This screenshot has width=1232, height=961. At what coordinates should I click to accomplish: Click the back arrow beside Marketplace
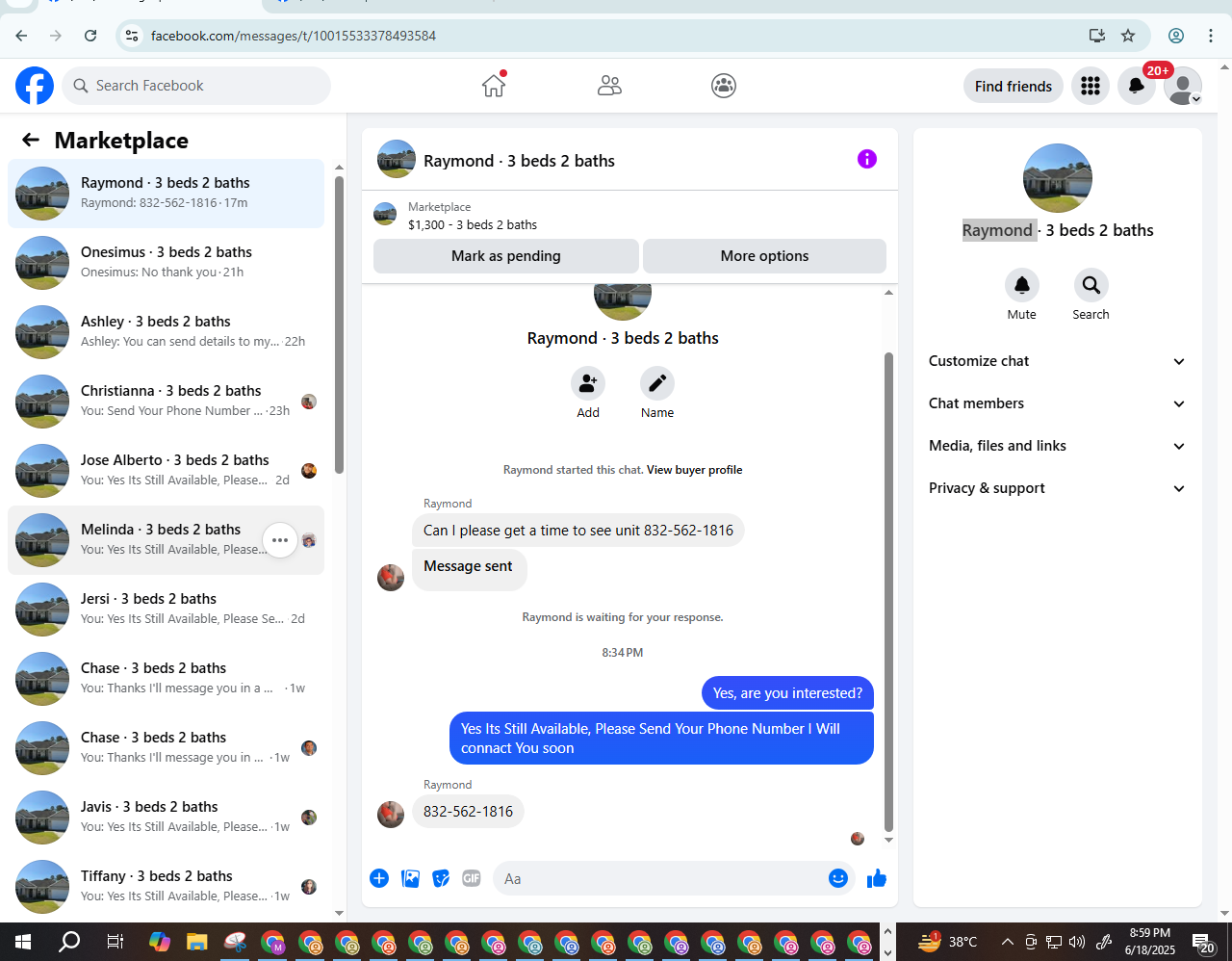tap(31, 141)
